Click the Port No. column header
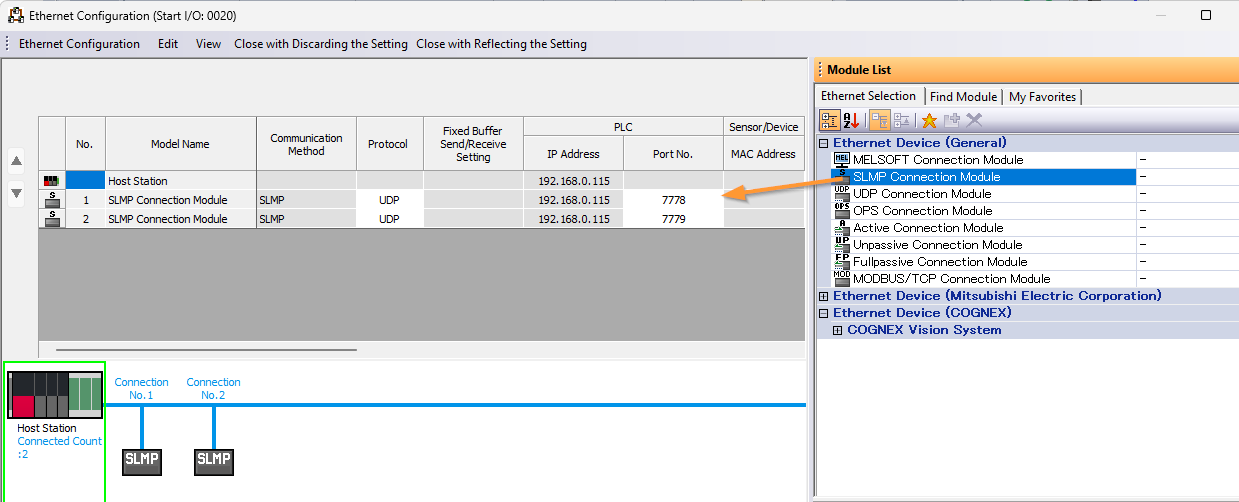Image resolution: width=1239 pixels, height=502 pixels. [673, 154]
